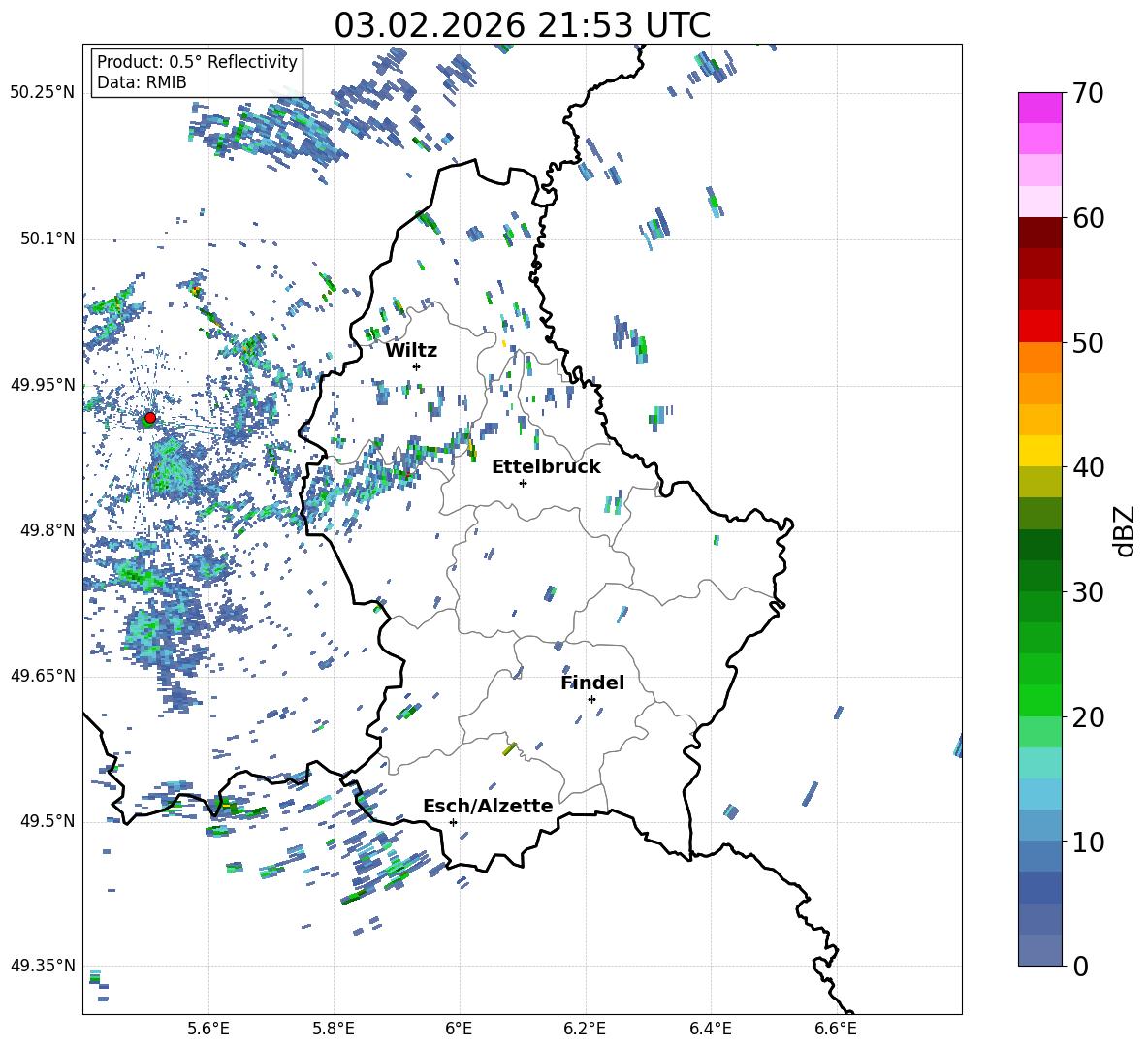Viewport: 1148px width, 1048px height.
Task: Select the Wiltz city label
Action: point(411,350)
